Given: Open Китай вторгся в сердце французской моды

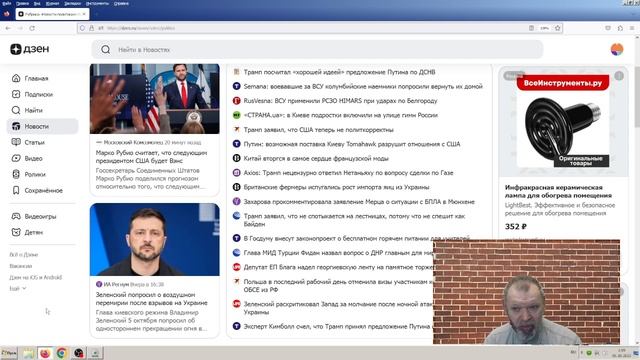Looking at the screenshot, I should tap(316, 158).
